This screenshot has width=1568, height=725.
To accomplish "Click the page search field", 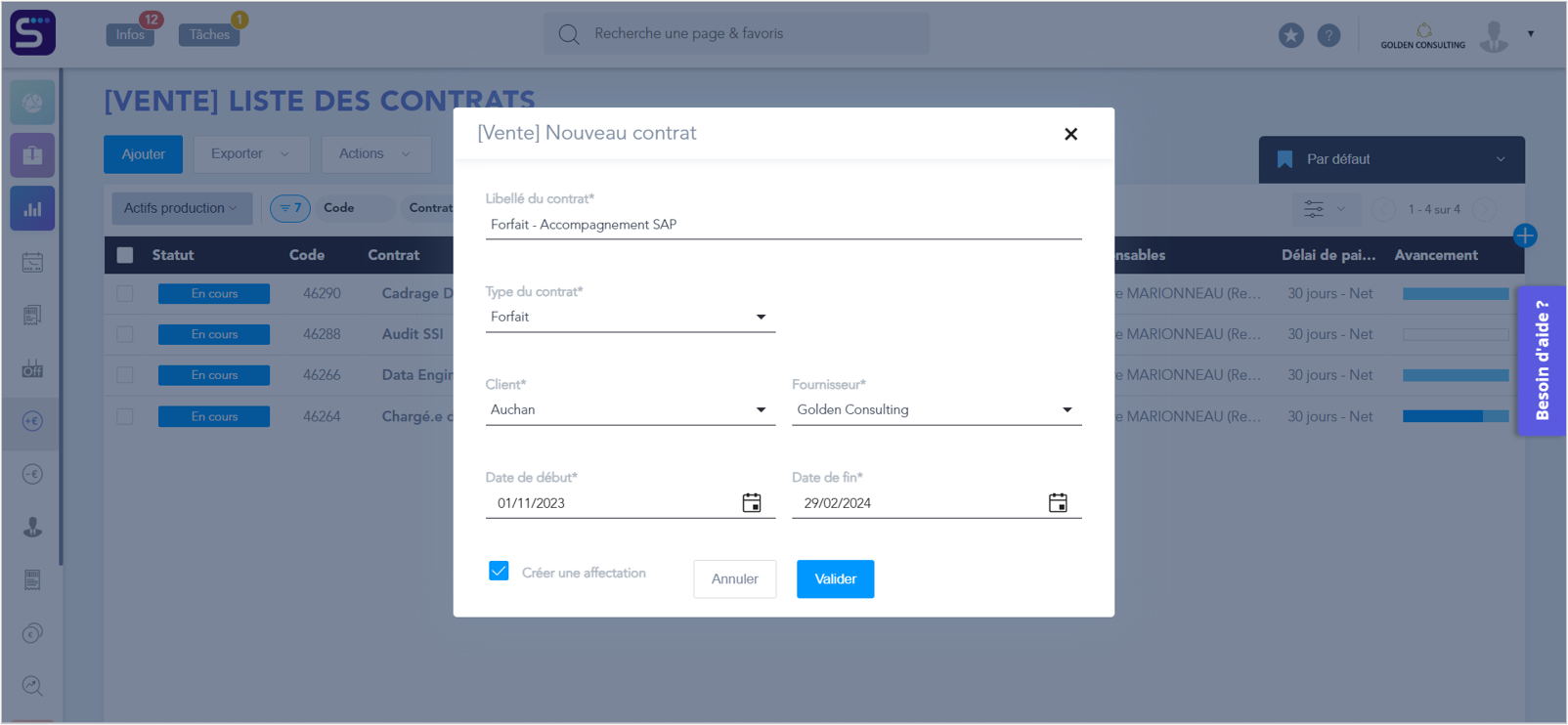I will 736,34.
